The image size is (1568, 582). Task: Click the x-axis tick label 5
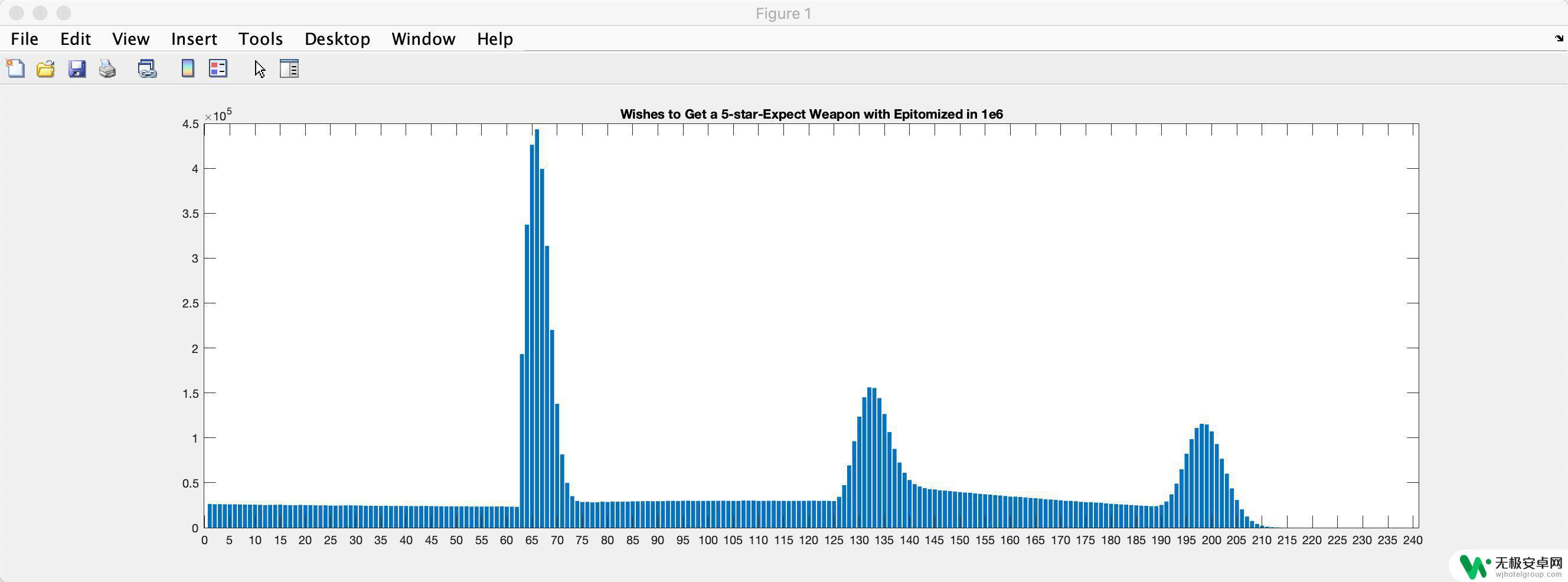230,540
